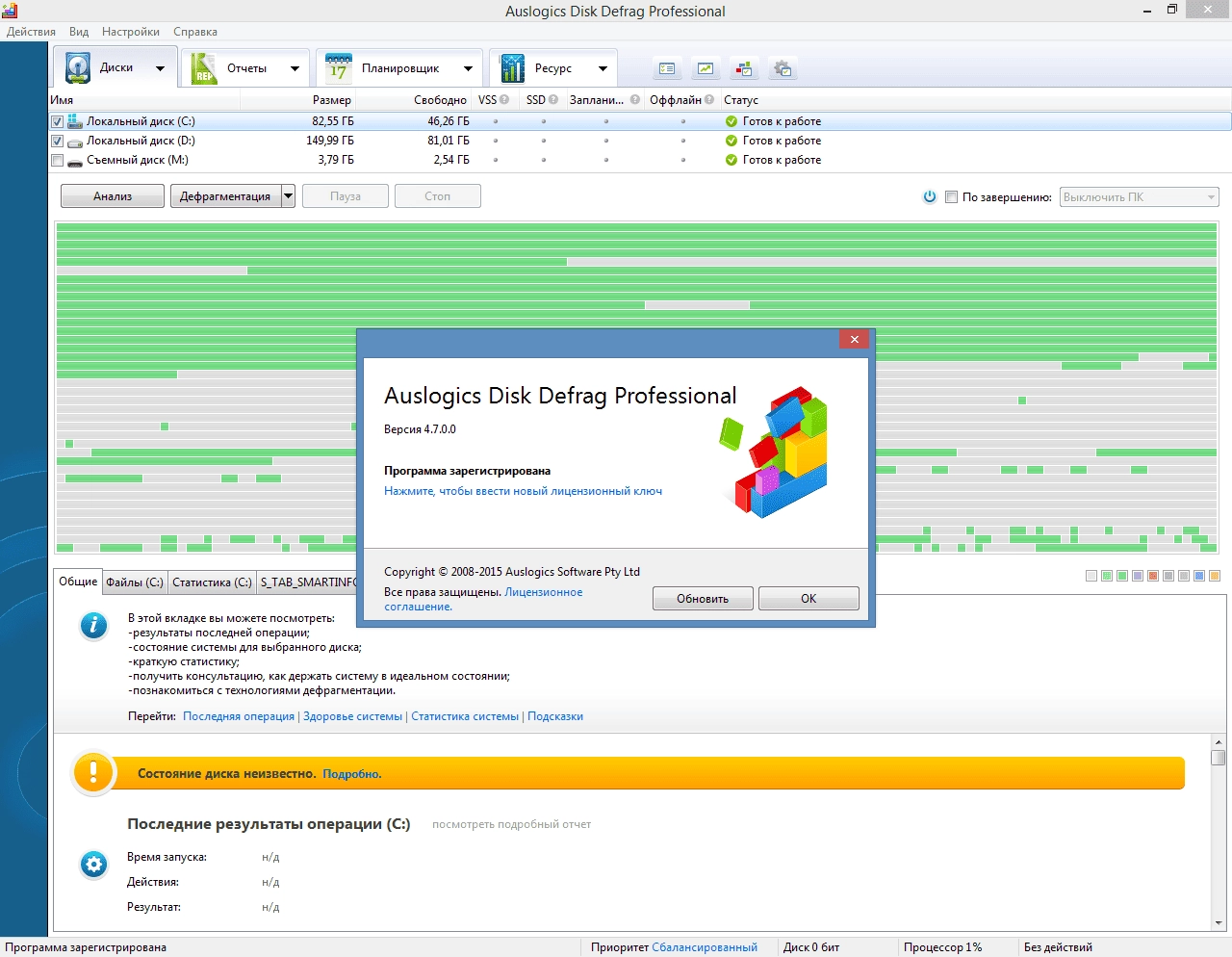
Task: Expand the Ресурс dropdown arrow
Action: [603, 68]
